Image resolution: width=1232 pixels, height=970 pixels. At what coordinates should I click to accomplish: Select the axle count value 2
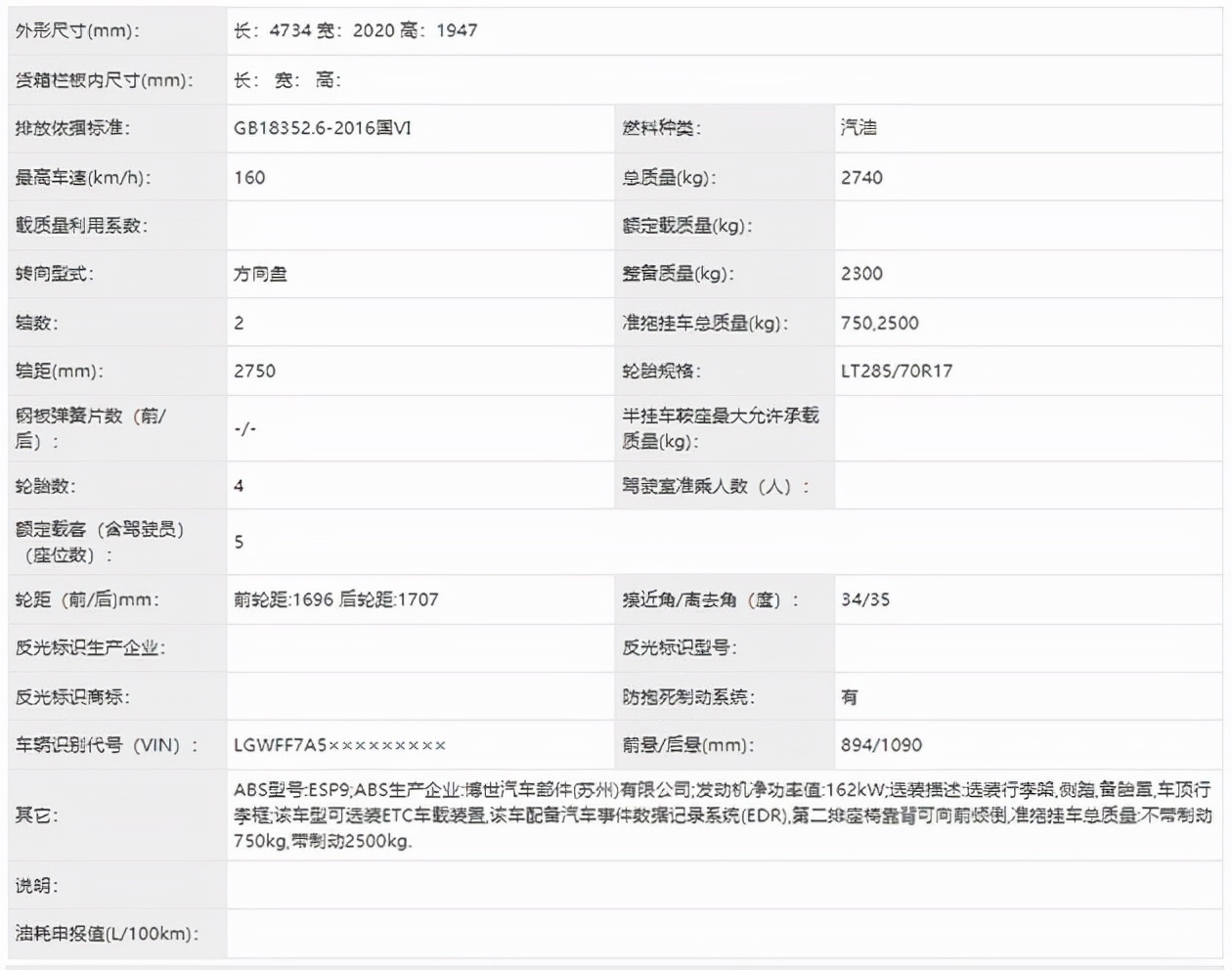pos(239,323)
